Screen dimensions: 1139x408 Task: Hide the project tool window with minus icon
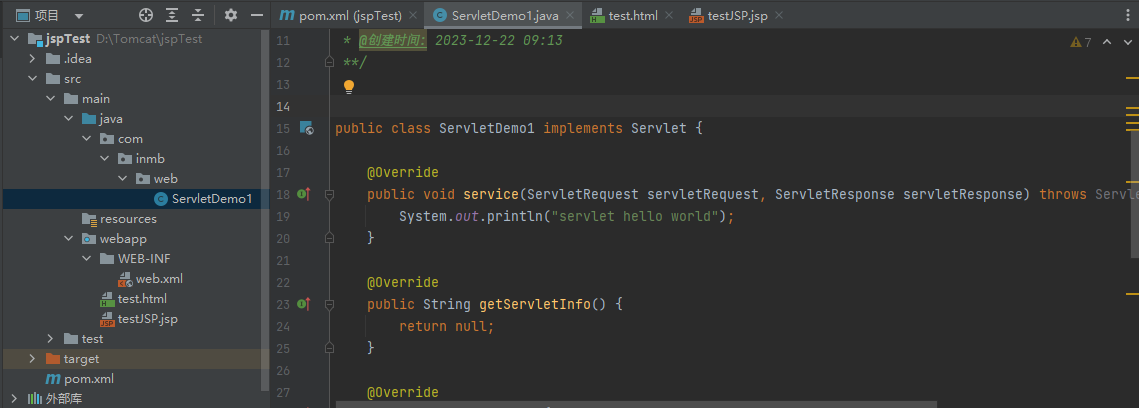(256, 15)
